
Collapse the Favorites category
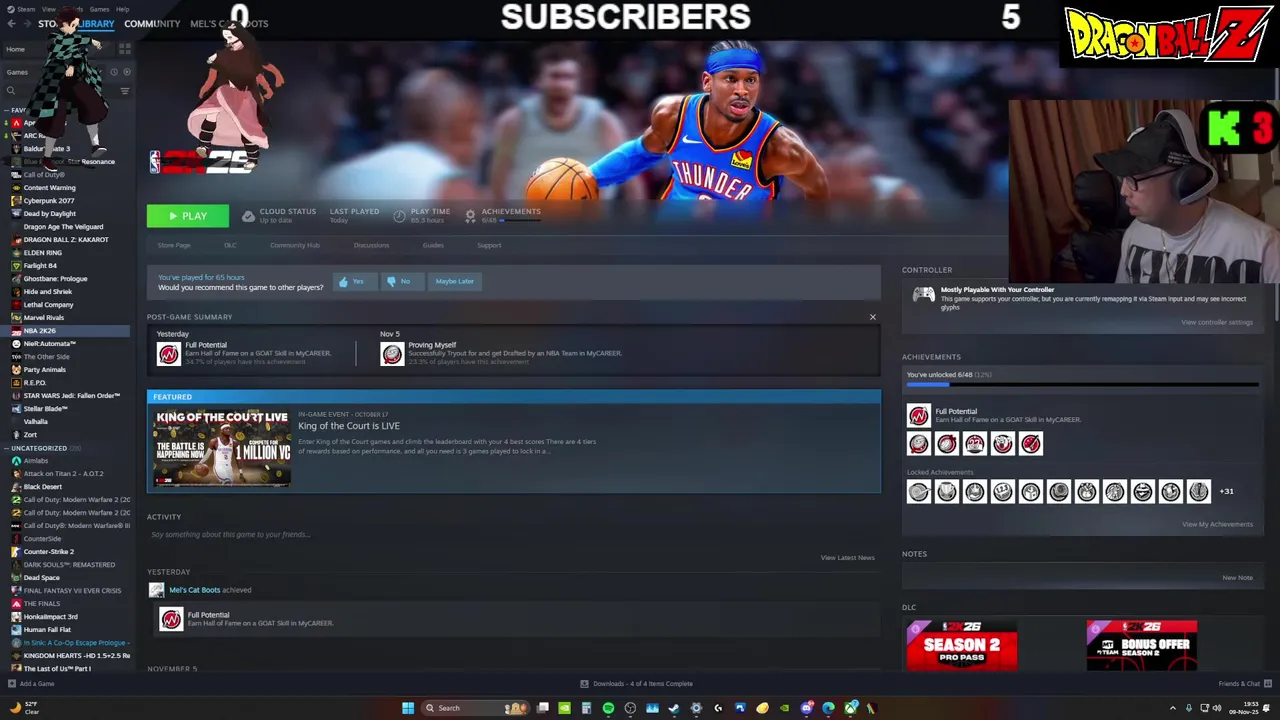point(7,110)
